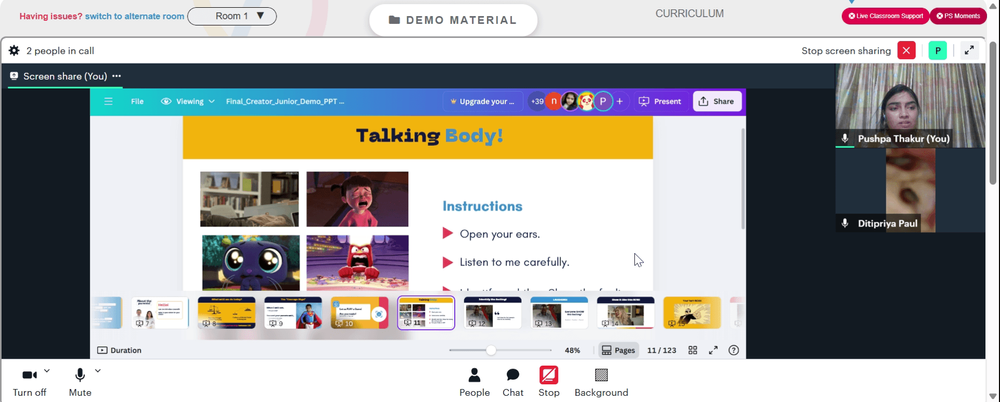The height and width of the screenshot is (402, 1000).
Task: Click the bookshelf image
Action: point(249,198)
